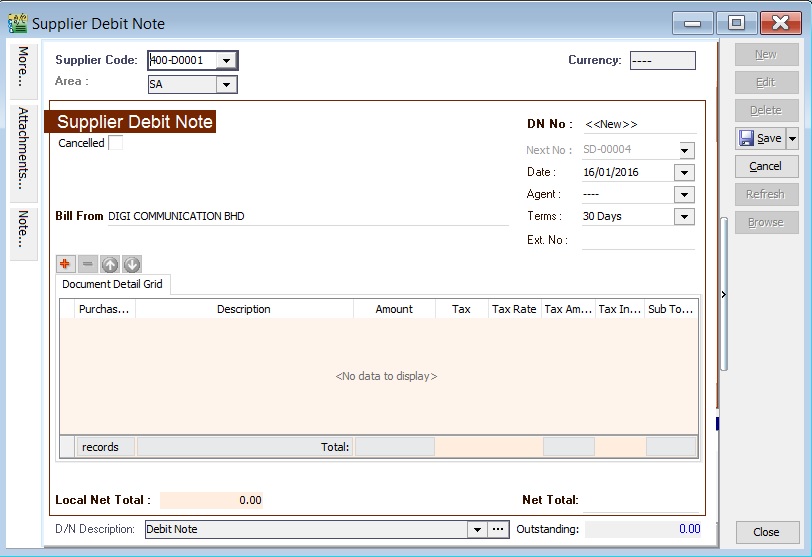This screenshot has width=812, height=557.
Task: Click the red plus add row icon
Action: [x=67, y=264]
